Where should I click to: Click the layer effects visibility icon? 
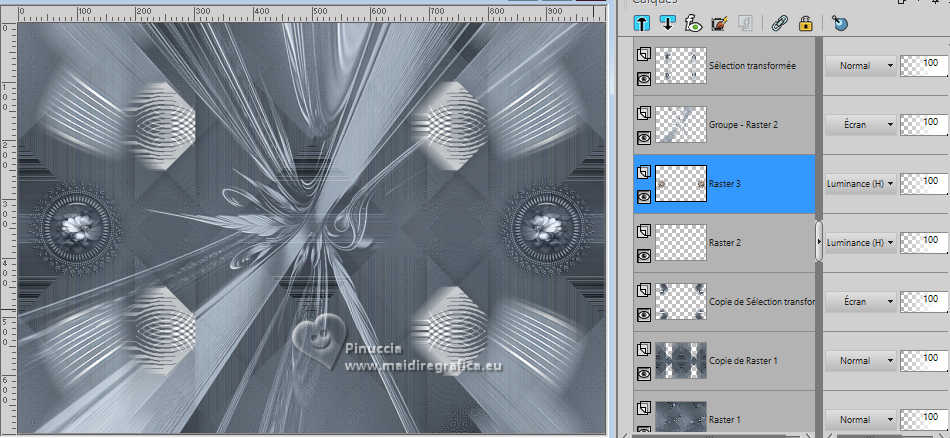[693, 24]
